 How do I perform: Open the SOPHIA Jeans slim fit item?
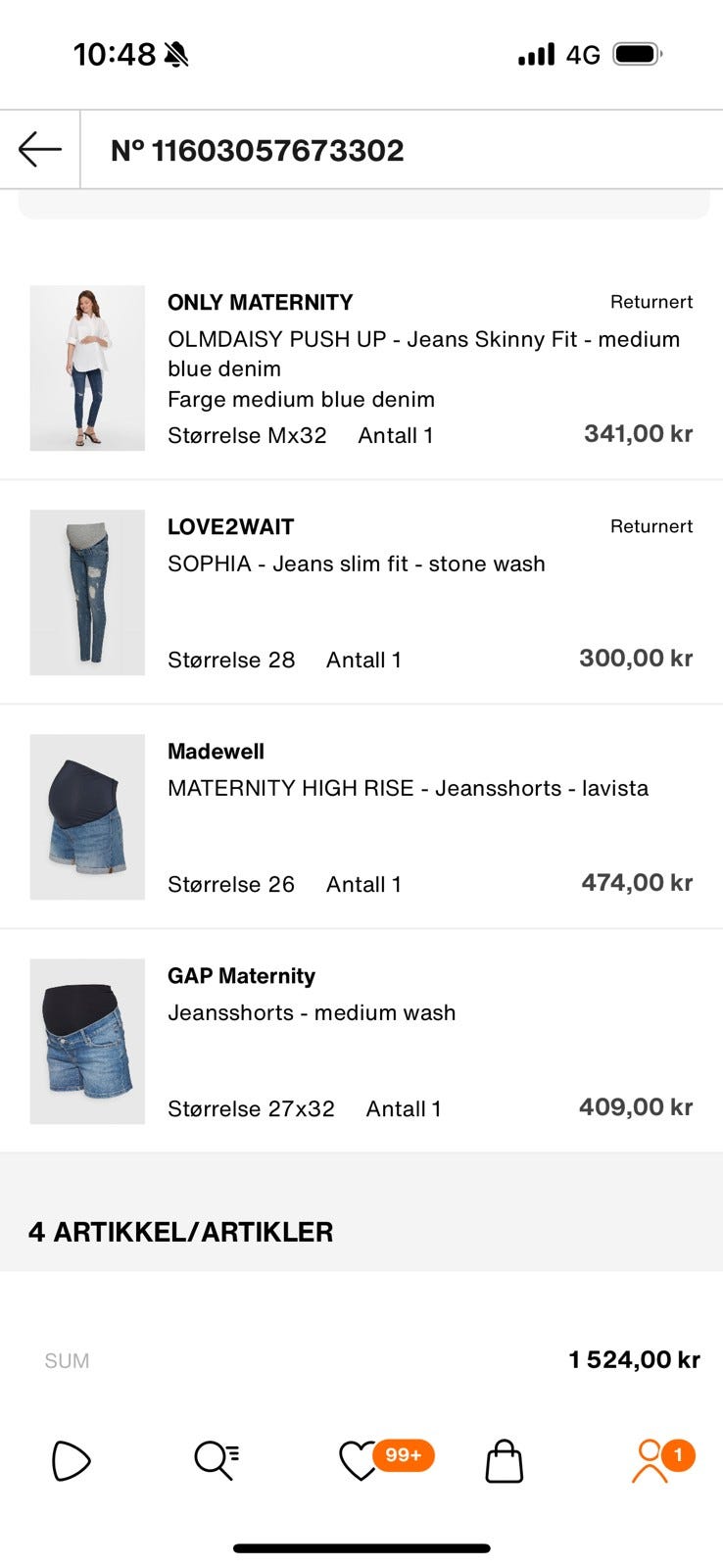coord(357,563)
